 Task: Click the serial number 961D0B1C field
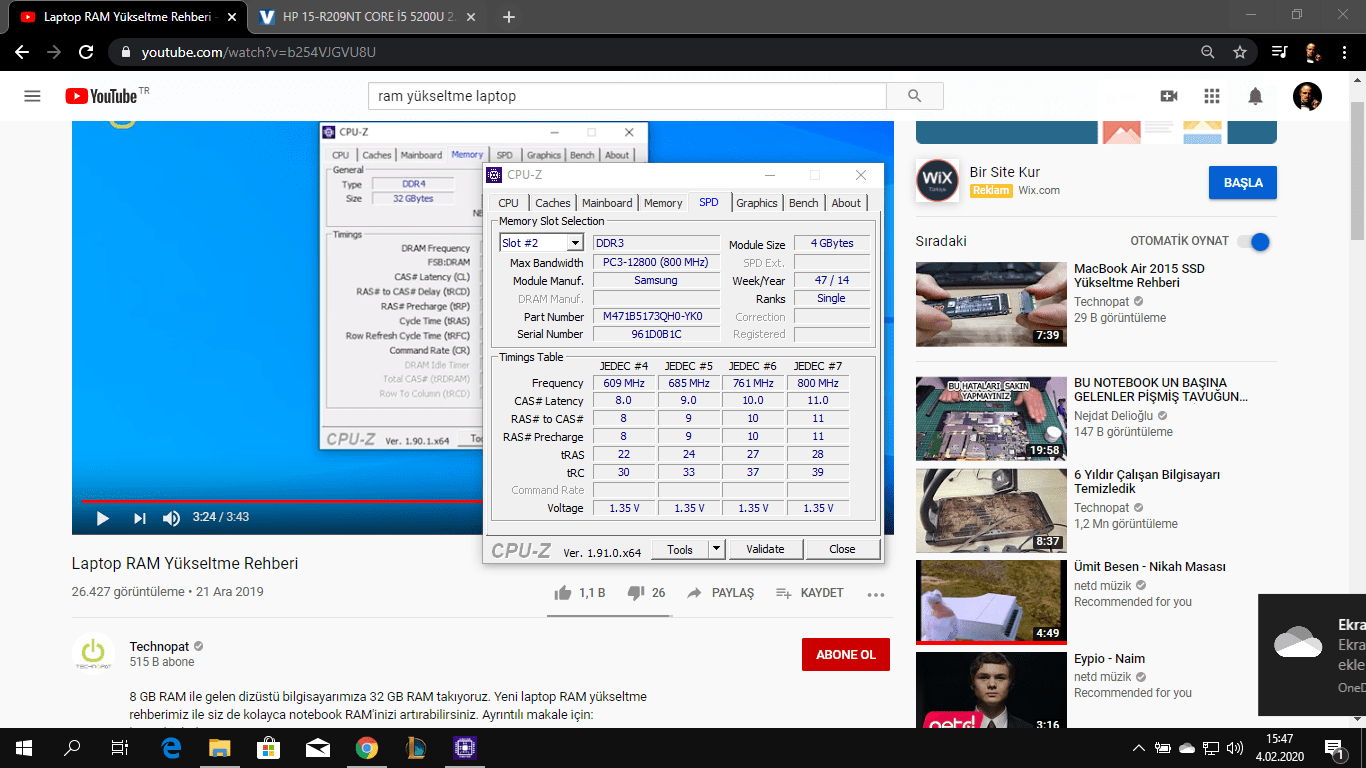[x=656, y=334]
